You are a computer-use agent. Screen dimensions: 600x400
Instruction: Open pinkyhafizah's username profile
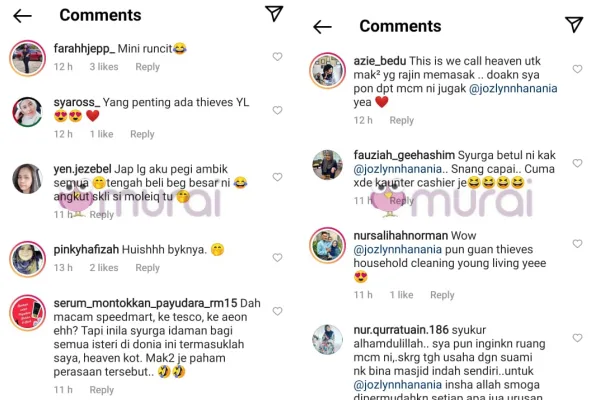point(86,250)
